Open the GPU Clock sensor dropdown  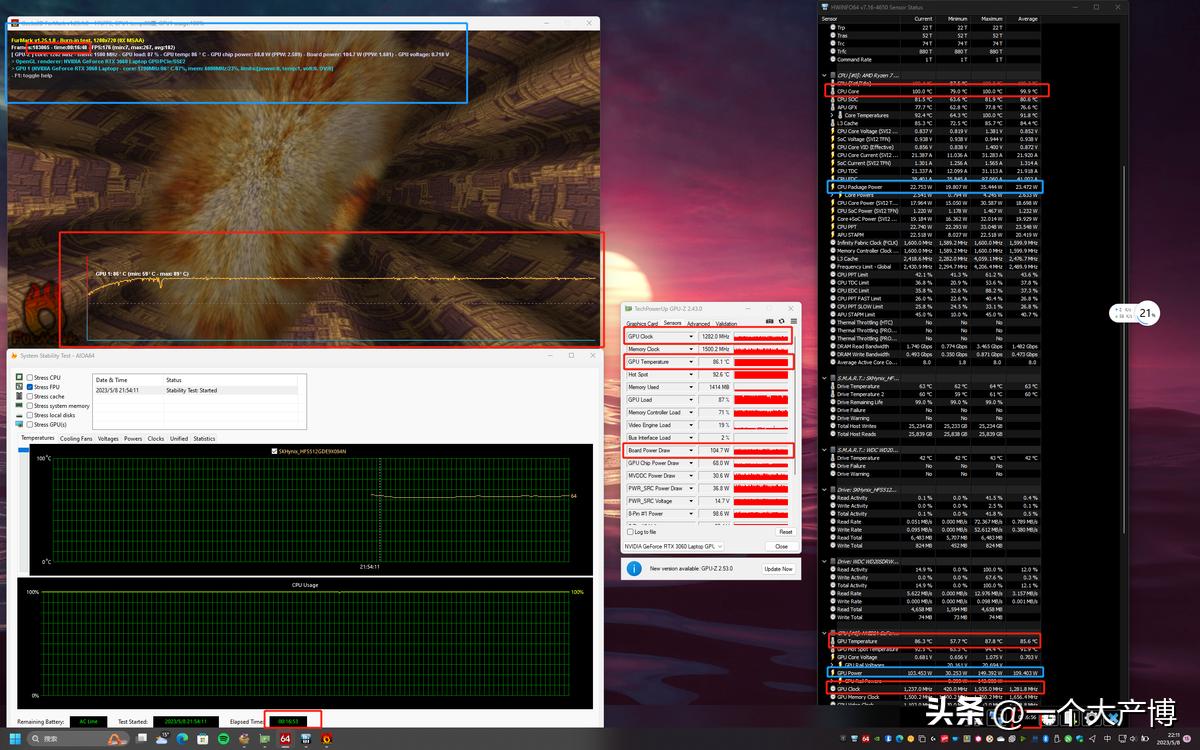tap(690, 337)
